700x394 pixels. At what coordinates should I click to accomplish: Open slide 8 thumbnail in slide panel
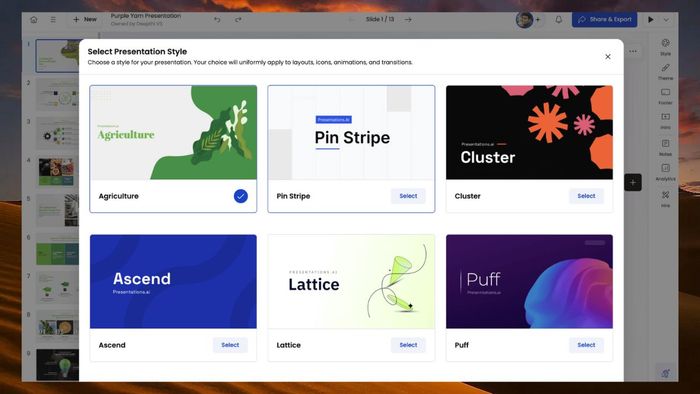[58, 326]
